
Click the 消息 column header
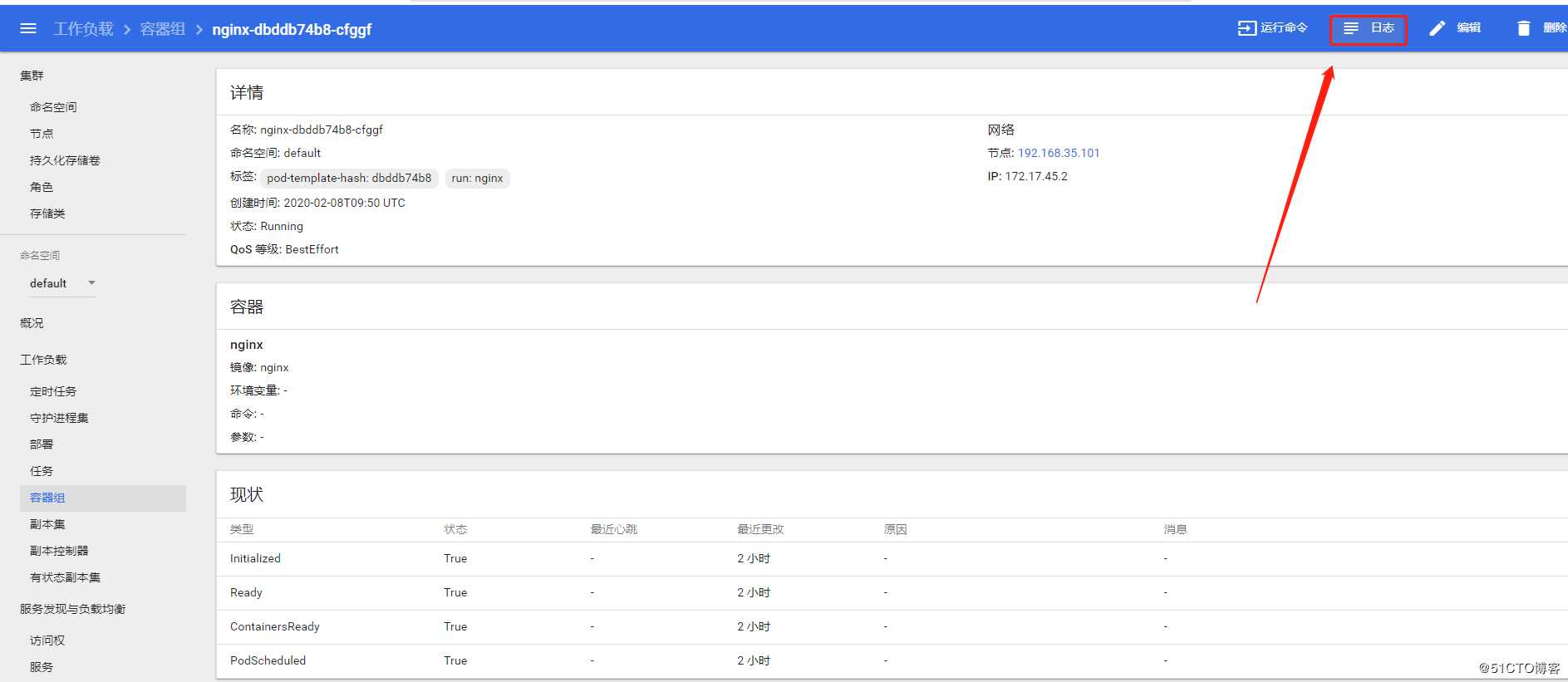click(1175, 529)
